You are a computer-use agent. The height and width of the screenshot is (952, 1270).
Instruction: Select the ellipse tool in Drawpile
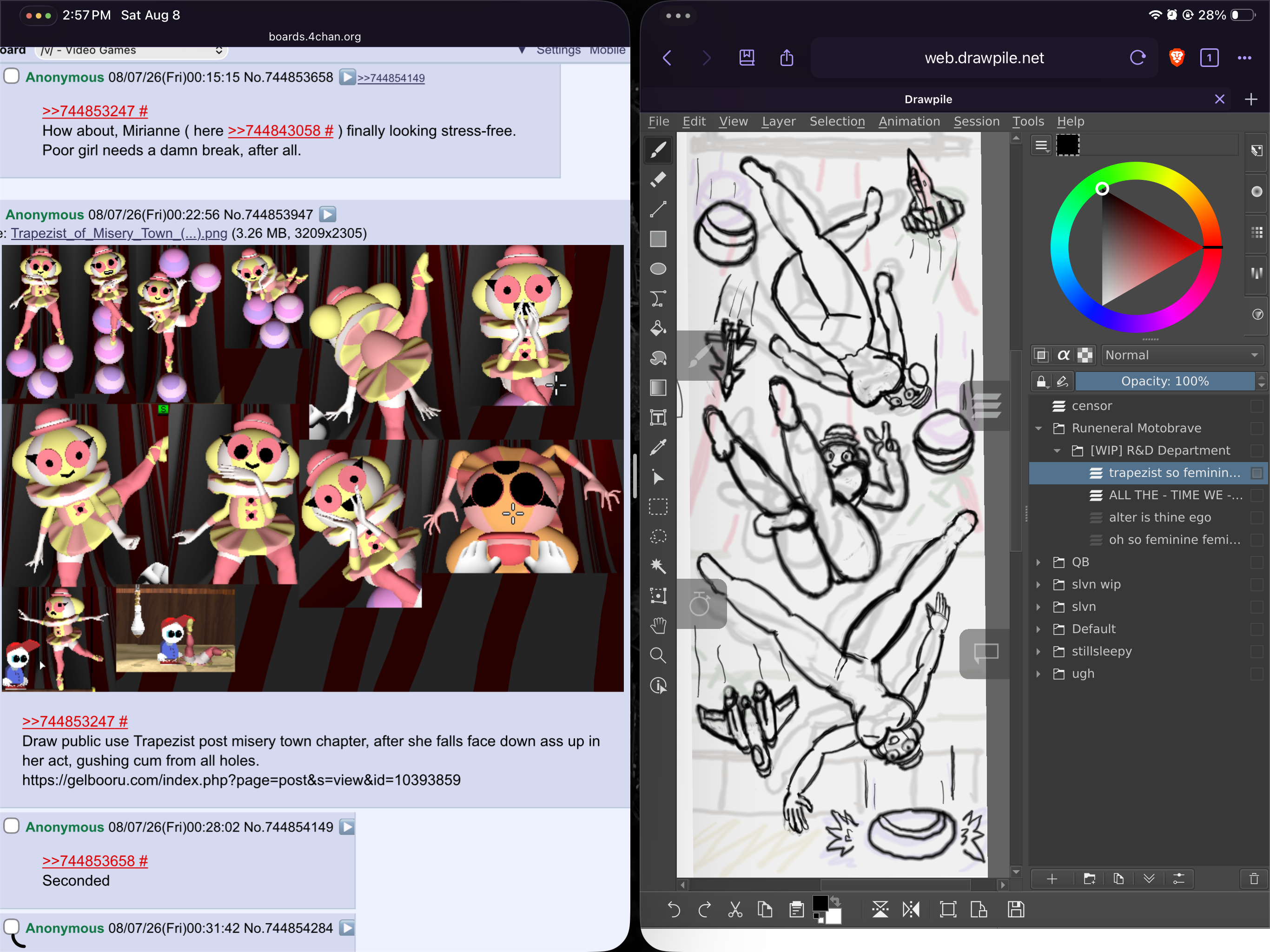coord(658,269)
